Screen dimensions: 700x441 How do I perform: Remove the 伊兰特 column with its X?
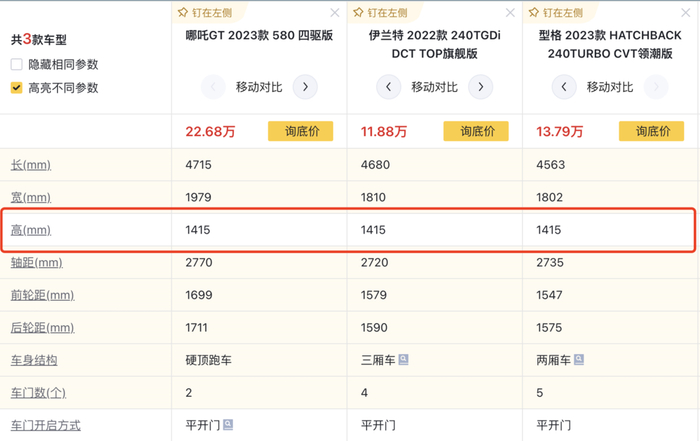(x=510, y=13)
